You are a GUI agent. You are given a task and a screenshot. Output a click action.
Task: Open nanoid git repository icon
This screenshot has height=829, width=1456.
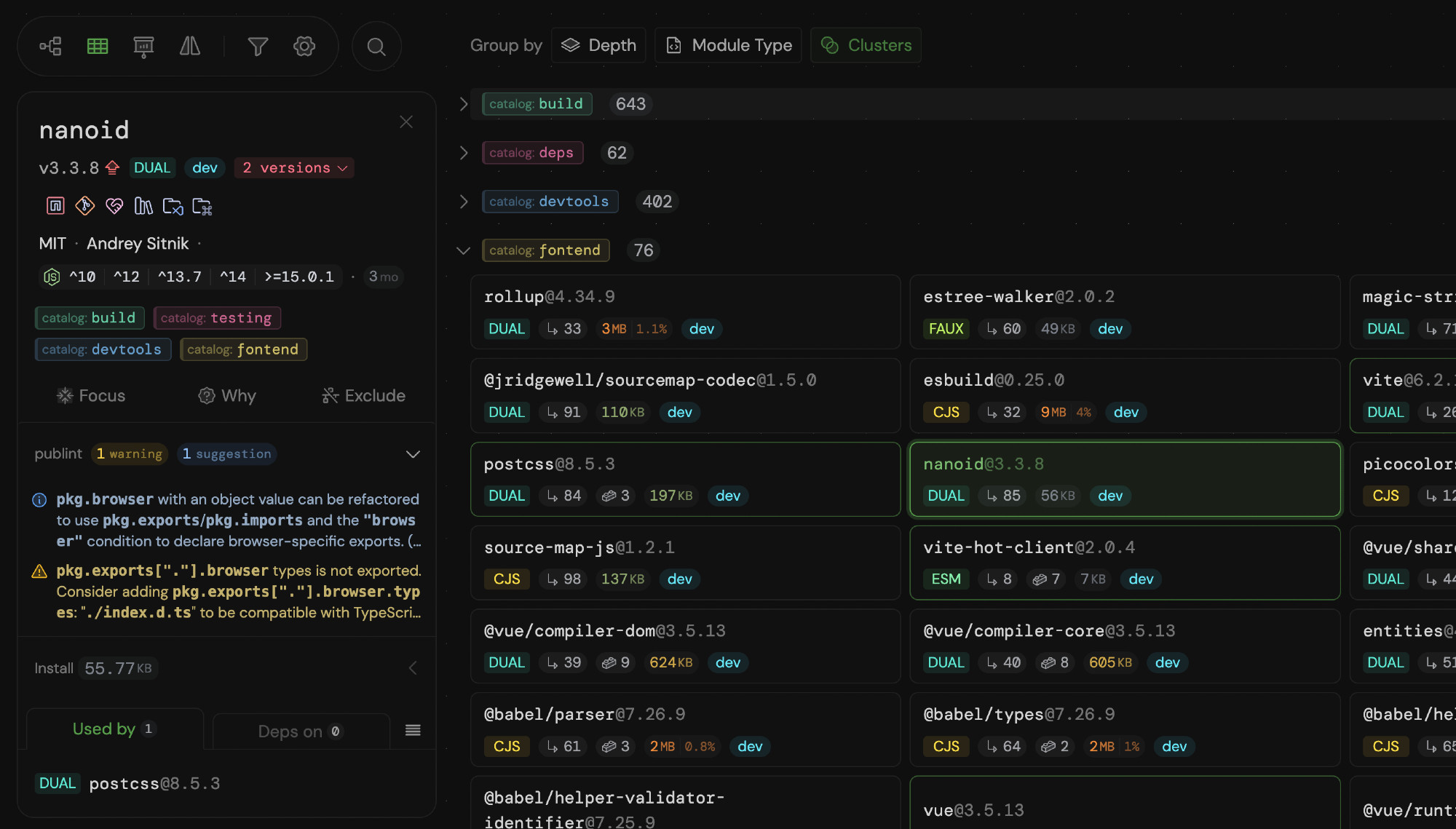click(x=85, y=206)
